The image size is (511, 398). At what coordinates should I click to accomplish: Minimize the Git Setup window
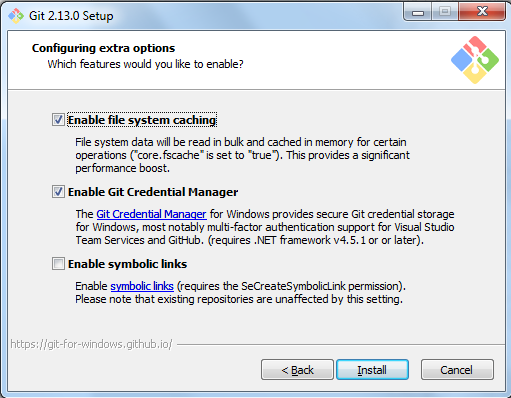pyautogui.click(x=418, y=12)
